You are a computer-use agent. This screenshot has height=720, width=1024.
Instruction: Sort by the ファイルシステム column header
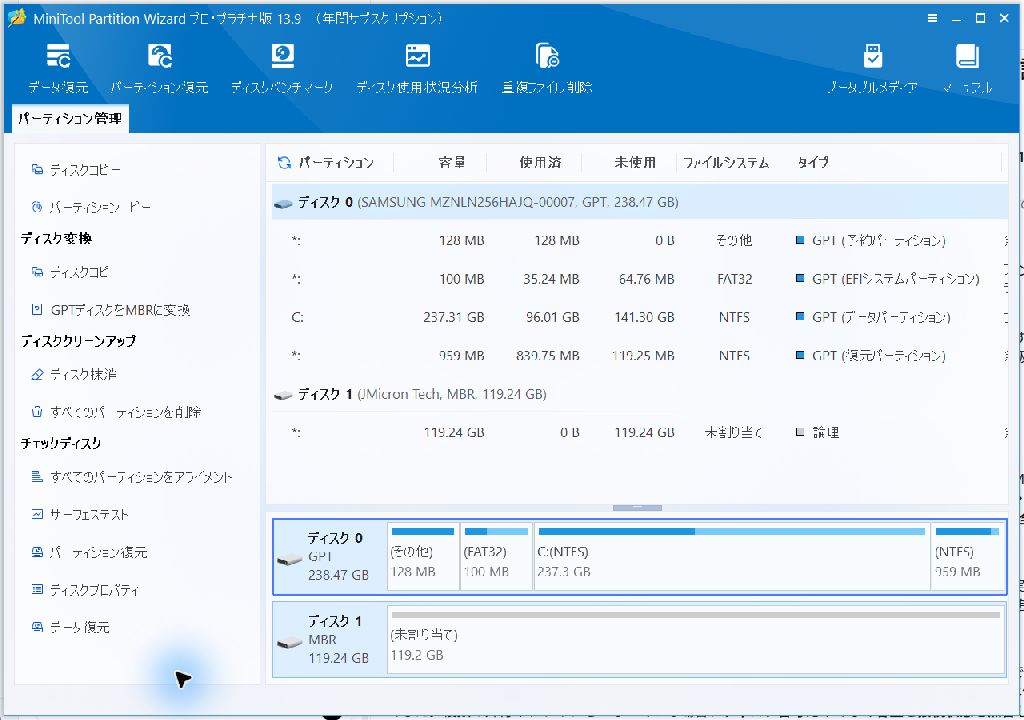(726, 163)
